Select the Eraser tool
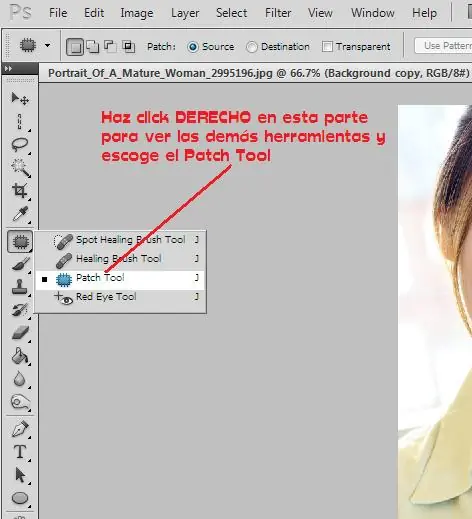 coord(20,333)
